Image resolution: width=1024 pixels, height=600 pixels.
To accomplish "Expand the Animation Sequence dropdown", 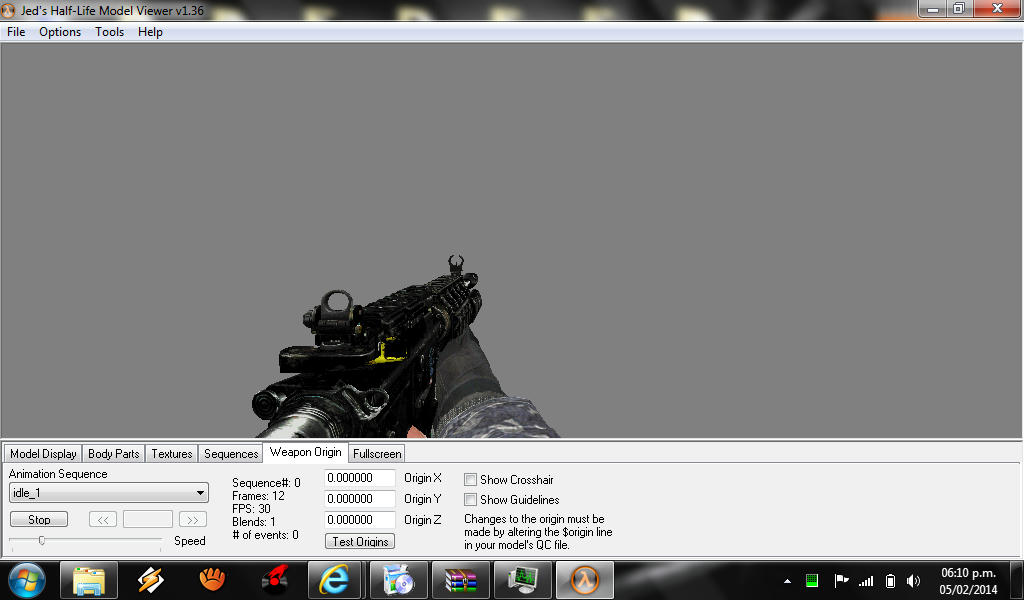I will click(x=108, y=492).
